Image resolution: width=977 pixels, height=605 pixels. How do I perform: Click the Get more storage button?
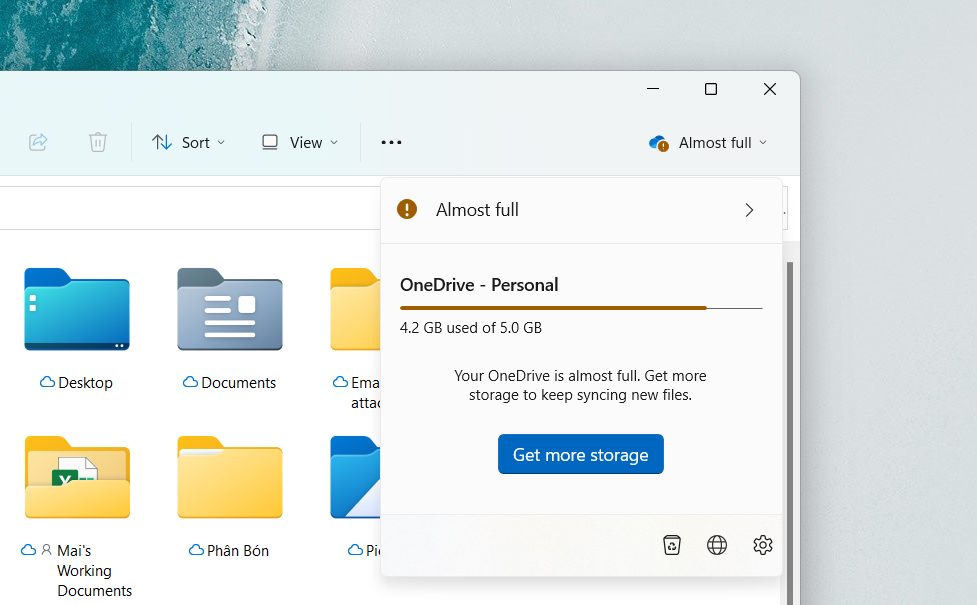pyautogui.click(x=580, y=454)
